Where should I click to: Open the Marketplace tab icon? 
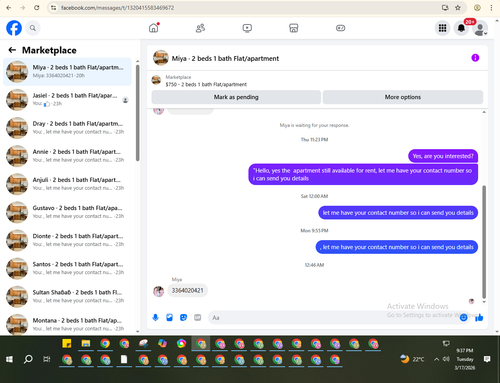pyautogui.click(x=294, y=28)
